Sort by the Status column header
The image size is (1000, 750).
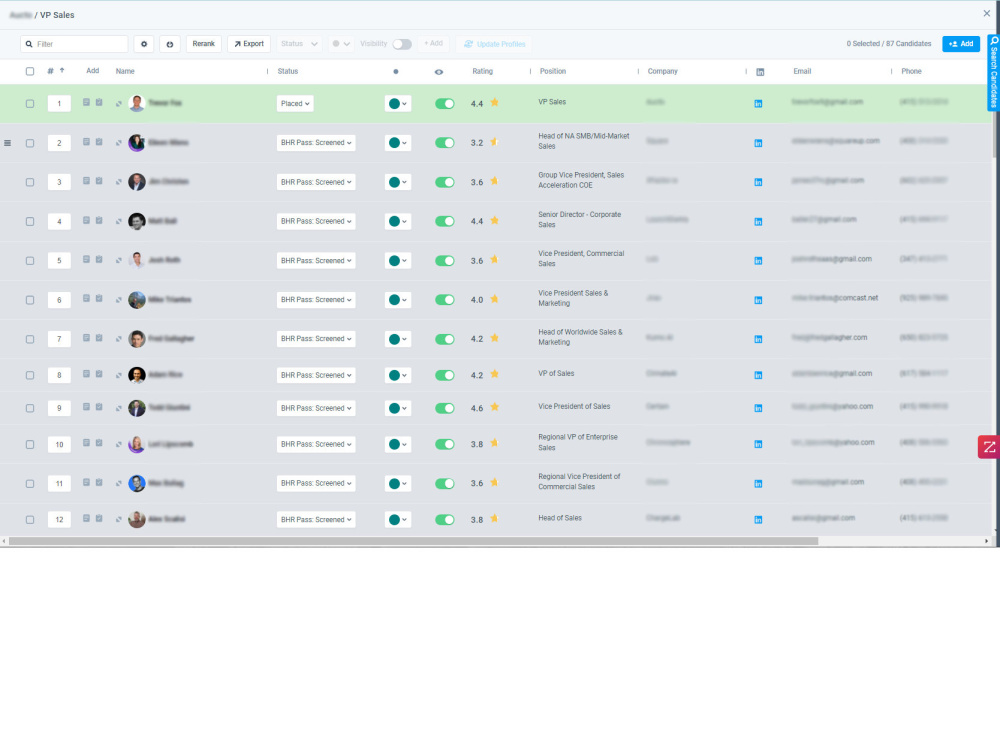click(x=288, y=71)
